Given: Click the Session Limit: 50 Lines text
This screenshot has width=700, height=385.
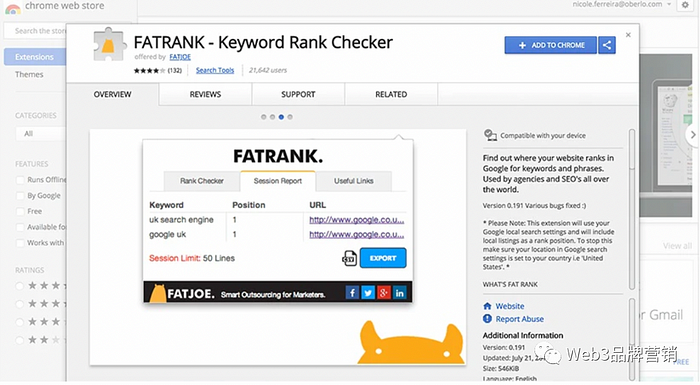Looking at the screenshot, I should coord(192,258).
